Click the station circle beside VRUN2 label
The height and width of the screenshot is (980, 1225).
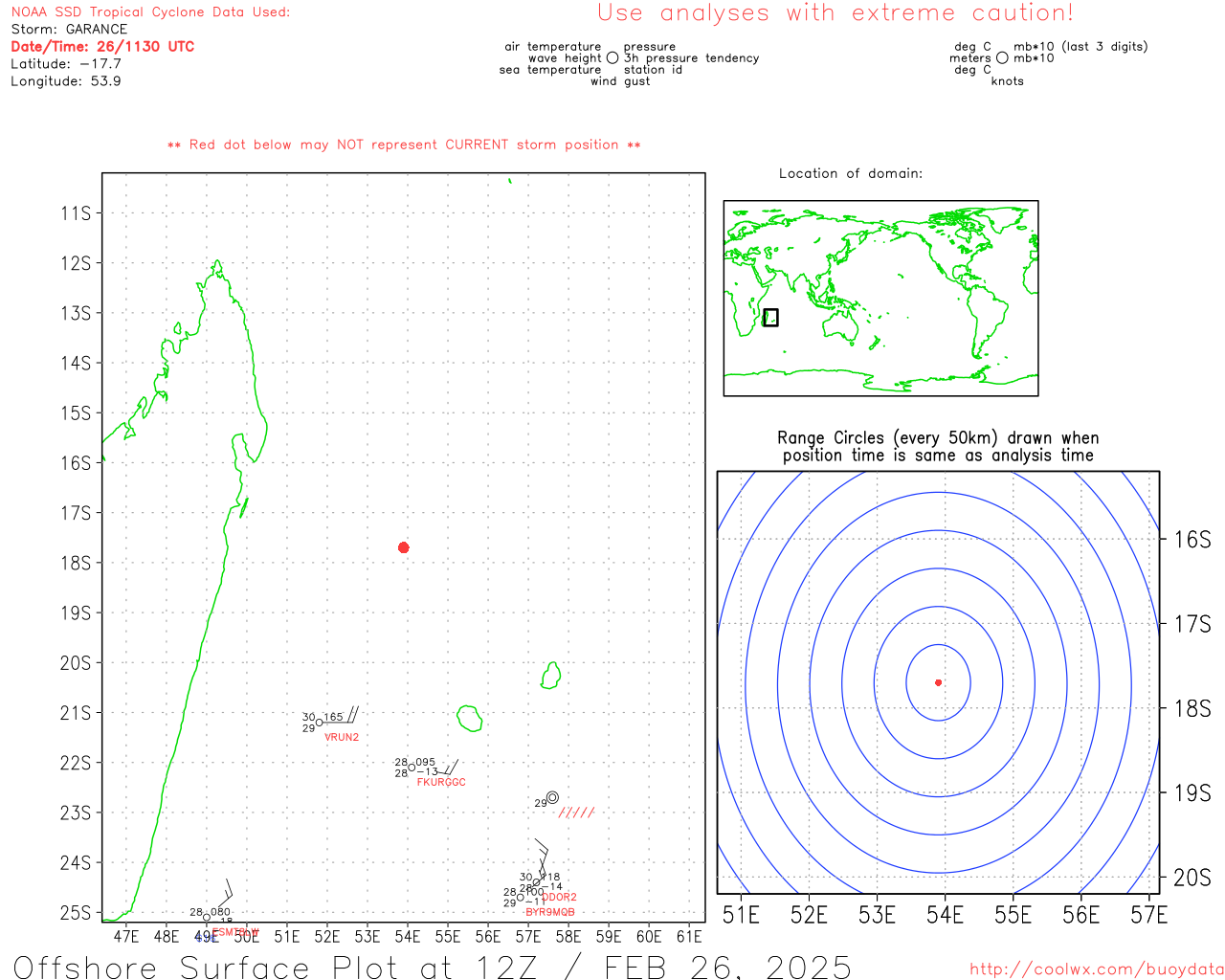(x=320, y=723)
